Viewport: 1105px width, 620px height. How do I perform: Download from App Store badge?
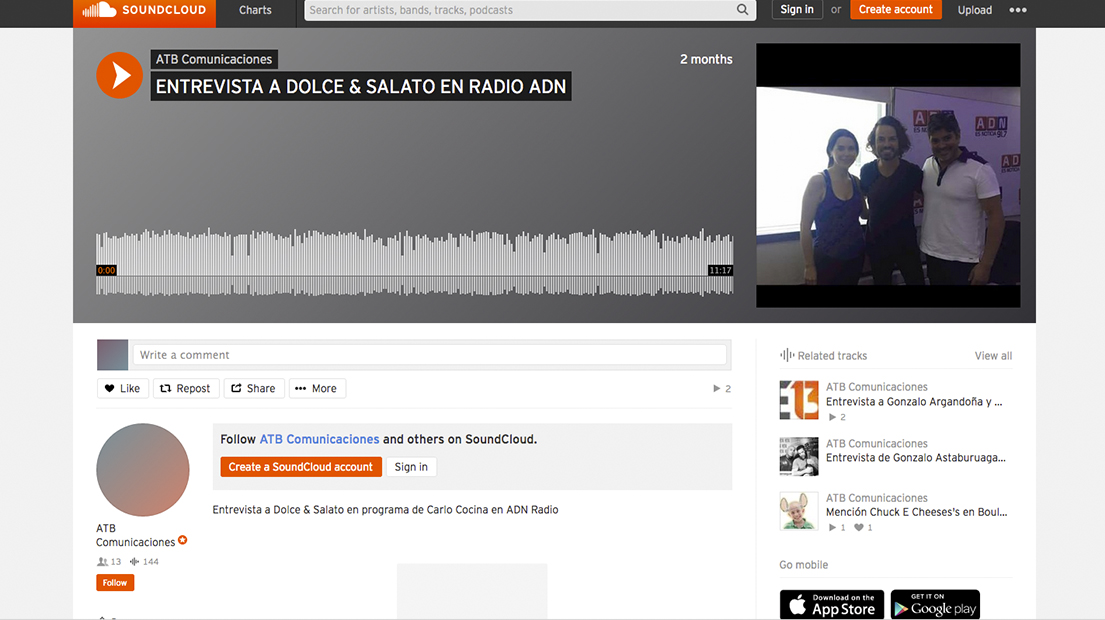(x=831, y=604)
